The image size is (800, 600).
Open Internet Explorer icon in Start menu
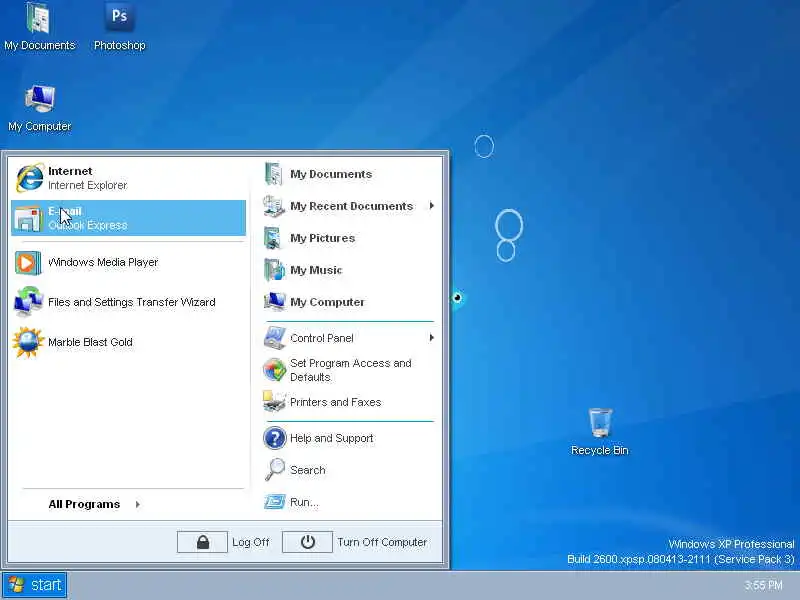click(x=29, y=178)
